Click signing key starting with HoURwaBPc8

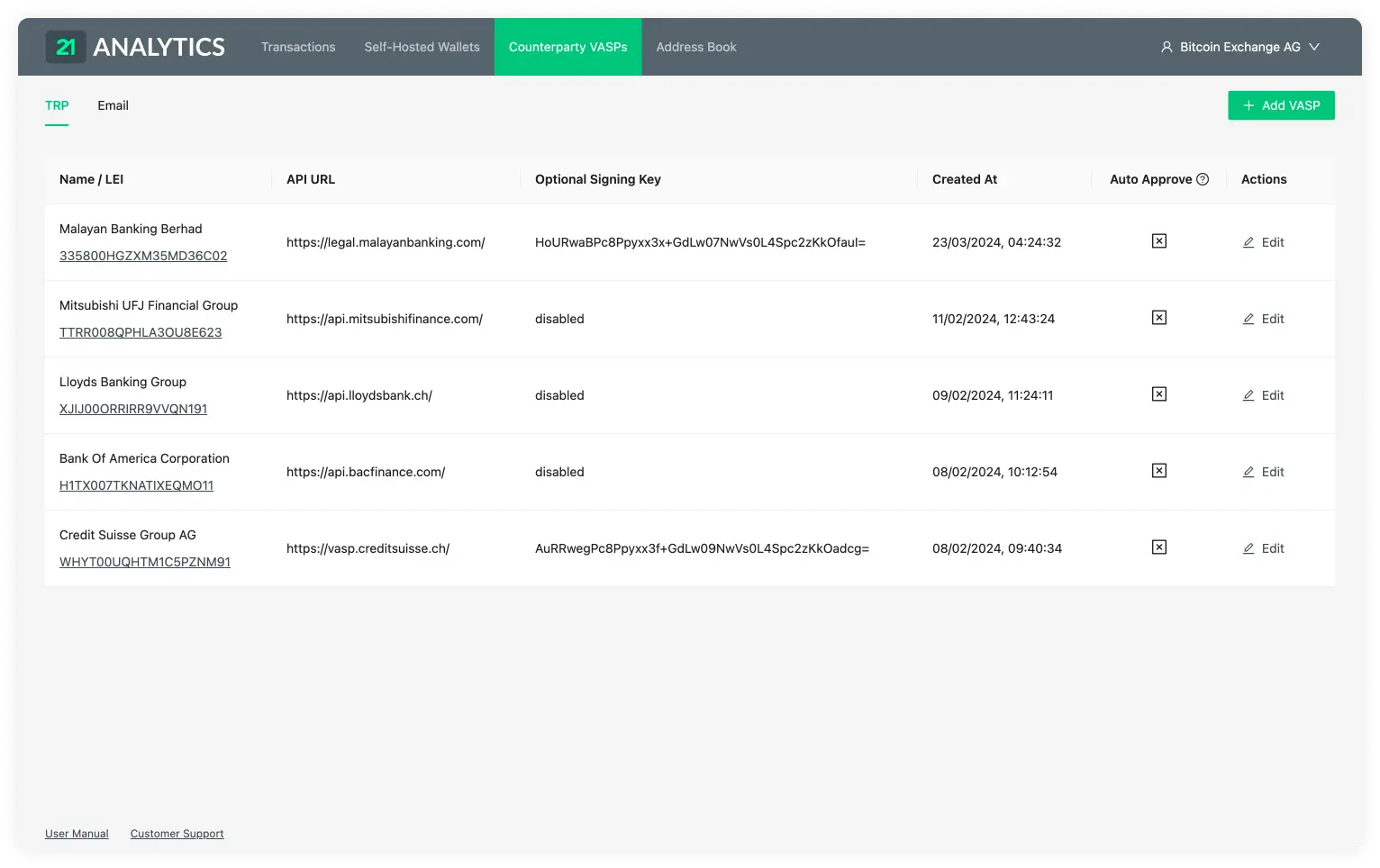click(700, 242)
